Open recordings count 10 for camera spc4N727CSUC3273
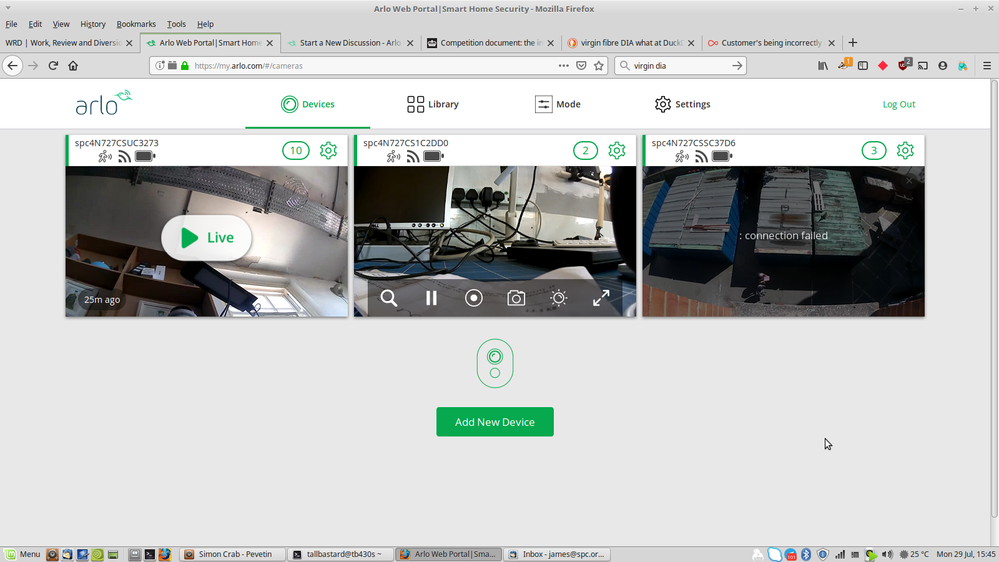This screenshot has width=999, height=562. tap(296, 150)
